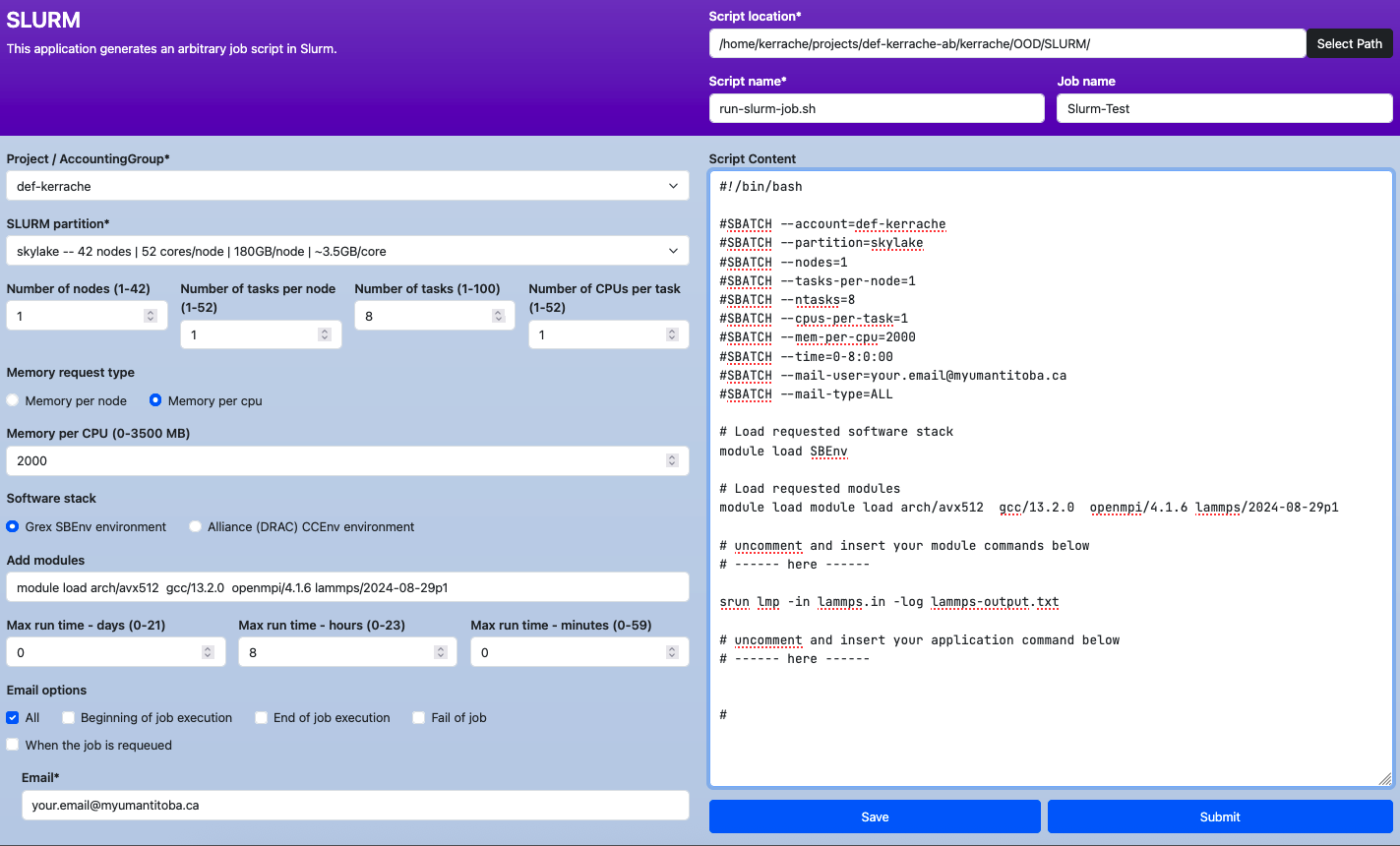
Task: Click the Script name input field
Action: [876, 108]
